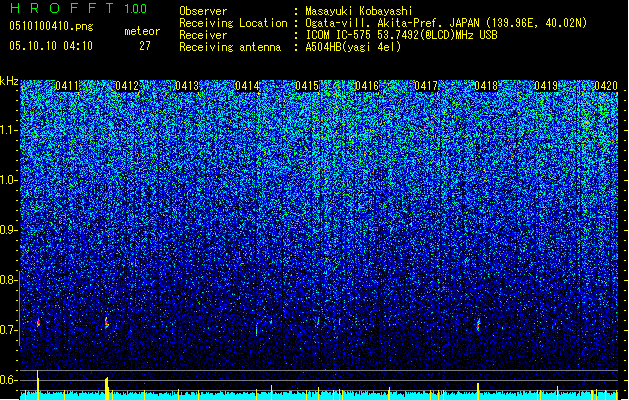Click the 0415 time marker
629x400 pixels.
tap(307, 86)
